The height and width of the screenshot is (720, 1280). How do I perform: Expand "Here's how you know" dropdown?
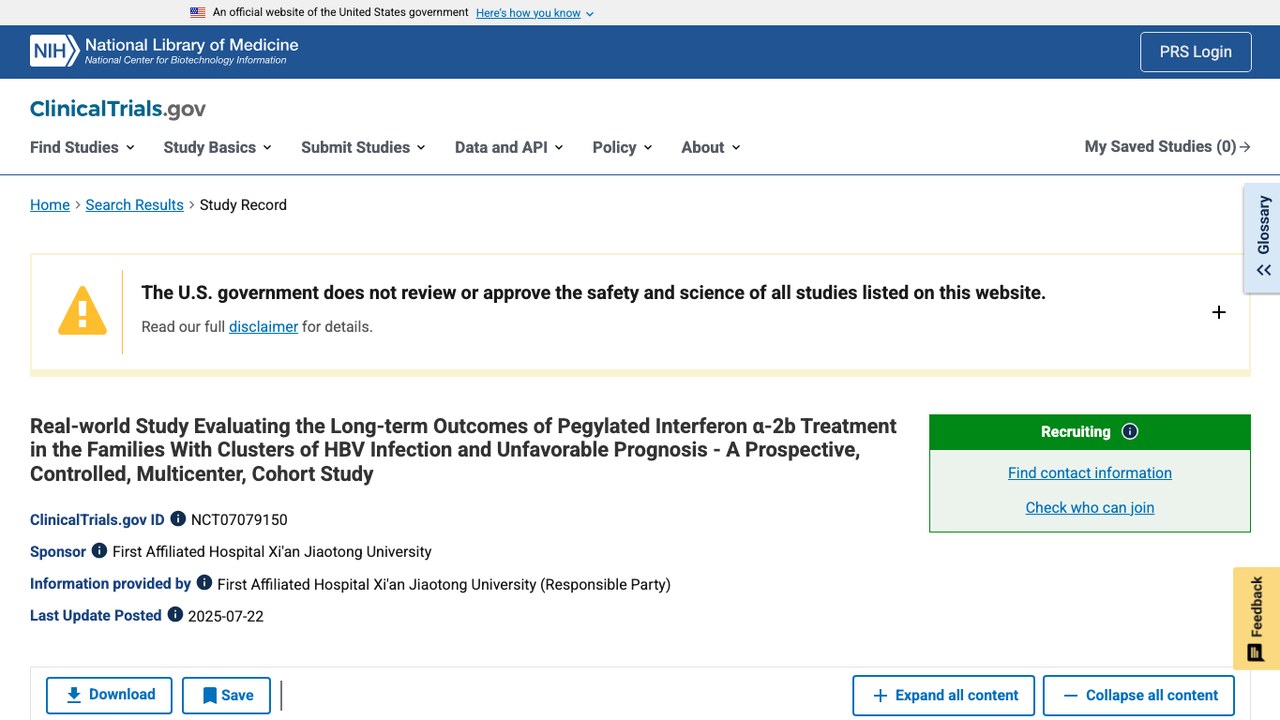coord(535,13)
